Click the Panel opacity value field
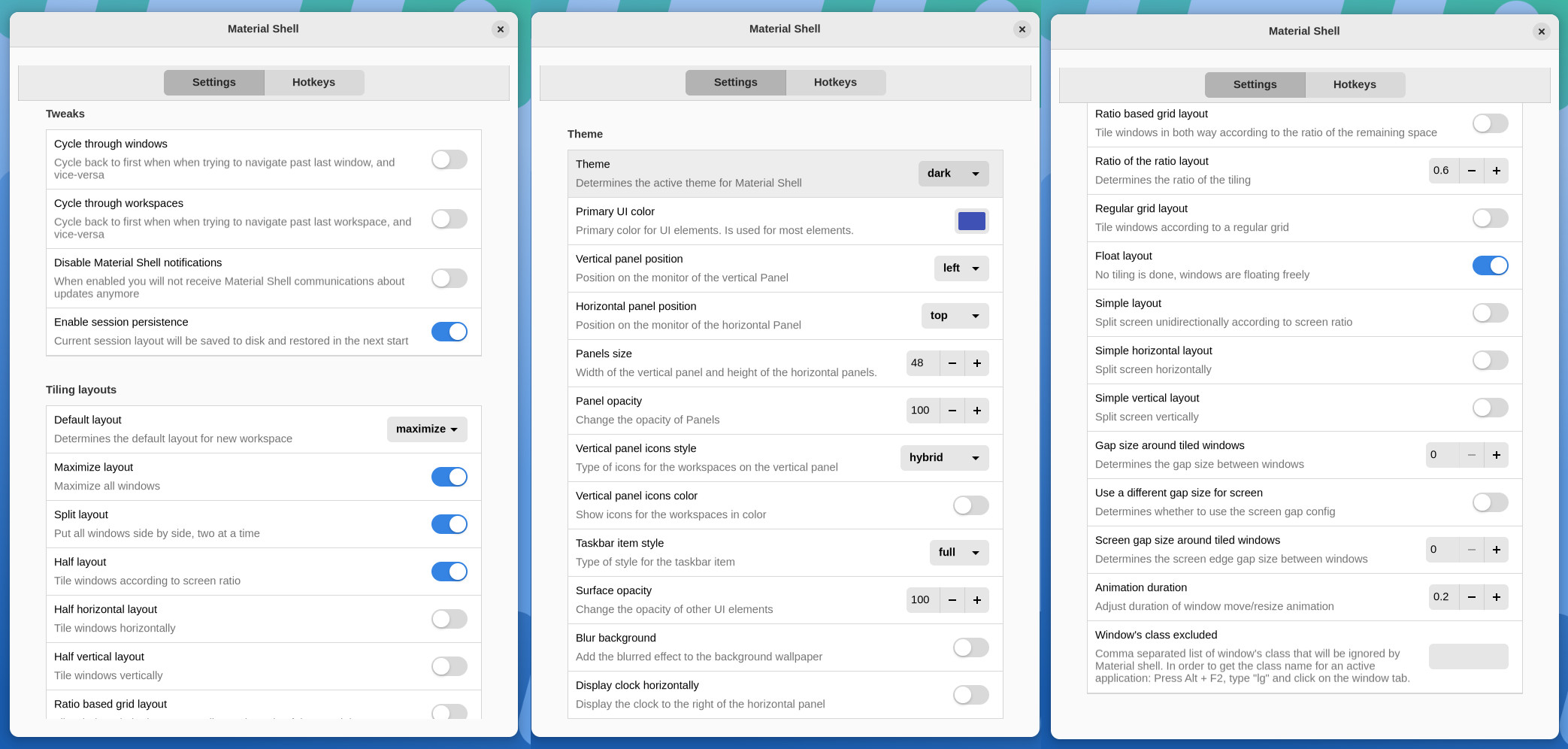The width and height of the screenshot is (1568, 749). click(922, 411)
